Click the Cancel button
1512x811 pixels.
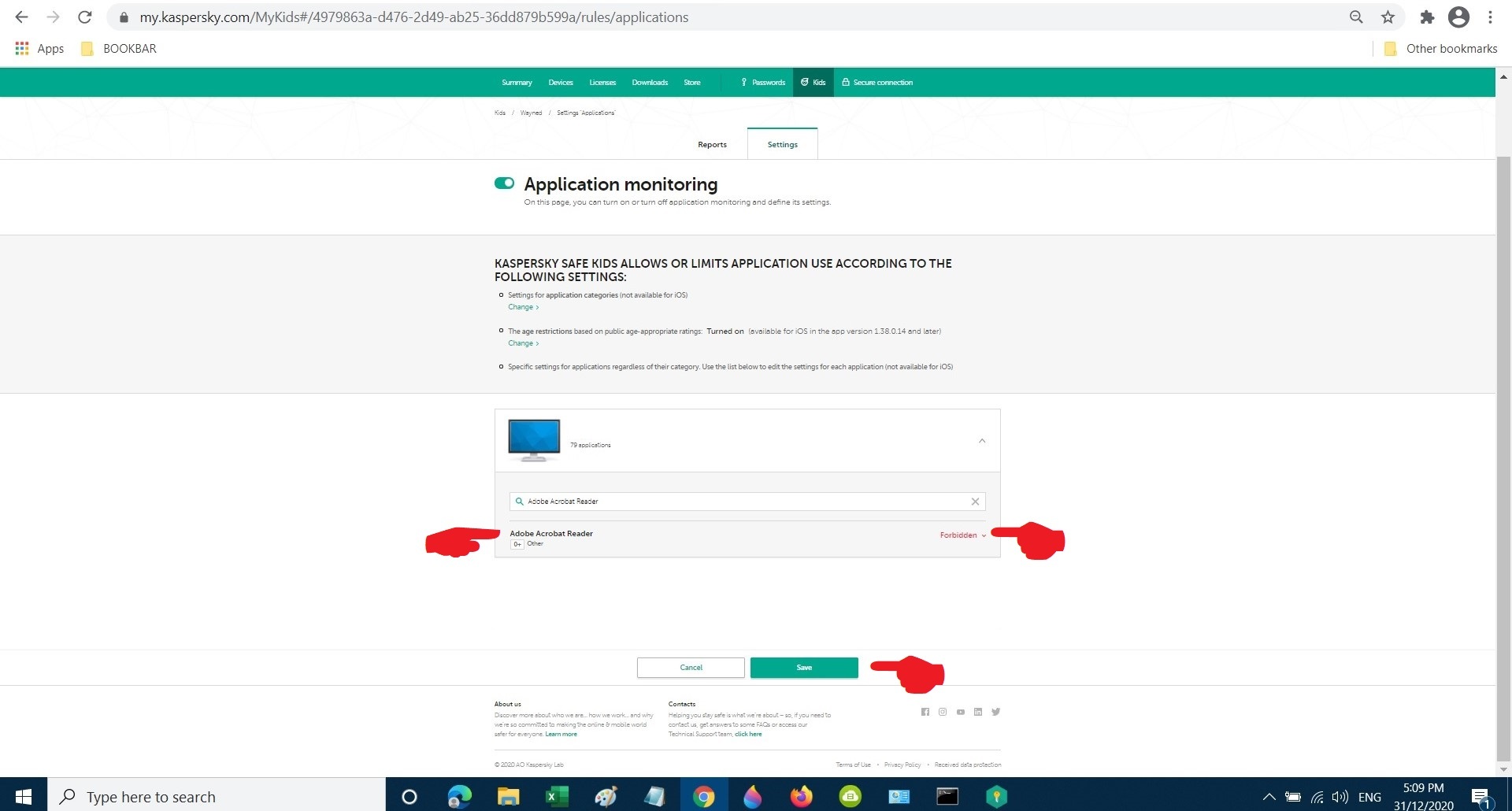pyautogui.click(x=691, y=668)
